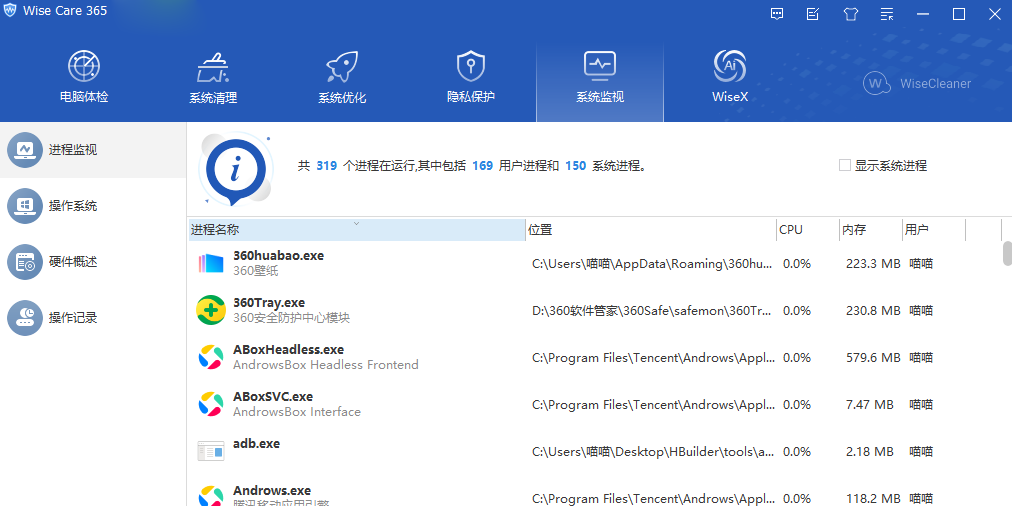The width and height of the screenshot is (1012, 506).
Task: Click the 360Safe safemon path text
Action: tap(653, 310)
